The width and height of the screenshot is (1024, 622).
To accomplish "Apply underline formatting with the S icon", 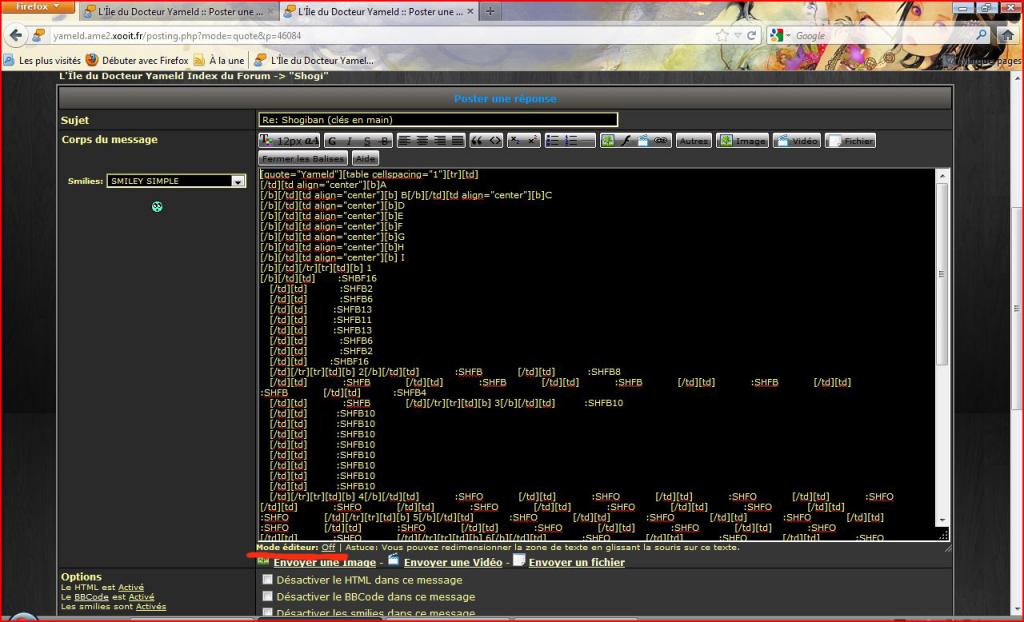I will coord(367,140).
